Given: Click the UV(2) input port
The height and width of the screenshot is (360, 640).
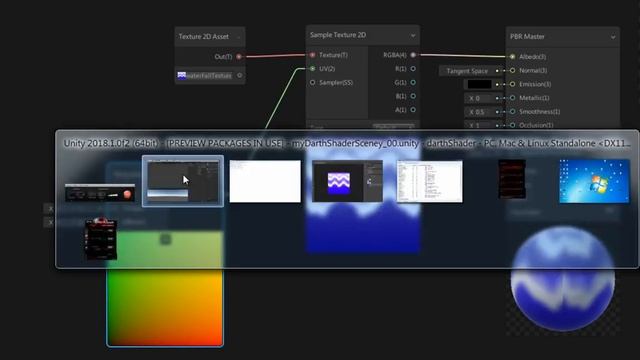Looking at the screenshot, I should (x=312, y=69).
